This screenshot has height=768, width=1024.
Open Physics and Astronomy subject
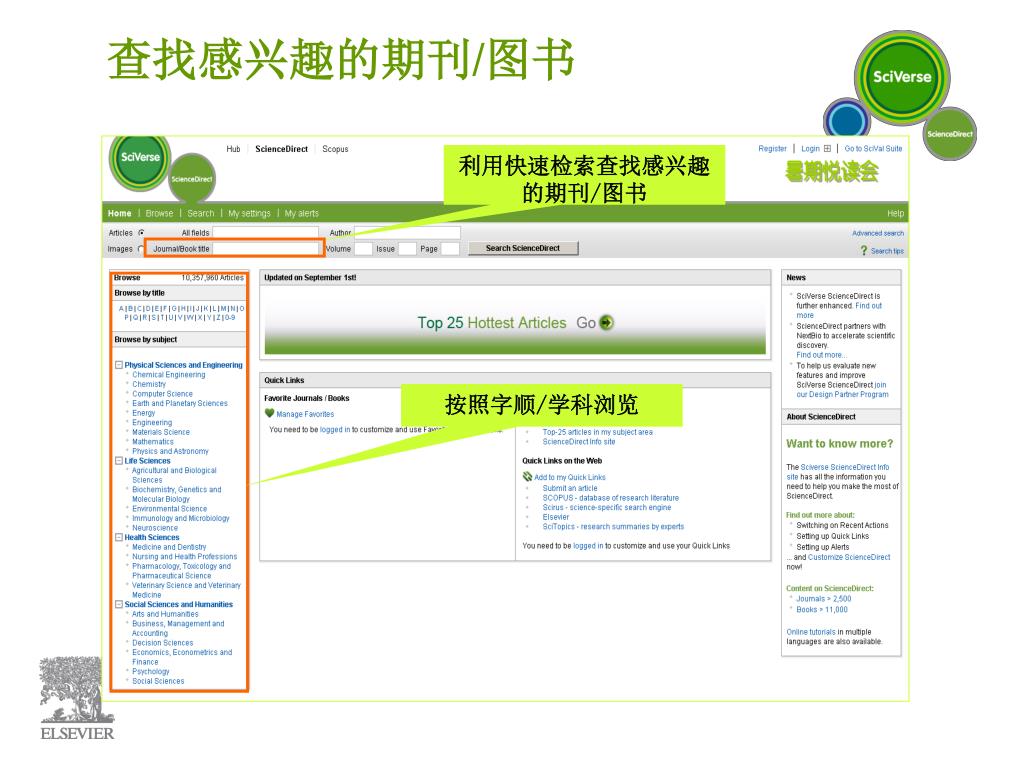point(170,451)
